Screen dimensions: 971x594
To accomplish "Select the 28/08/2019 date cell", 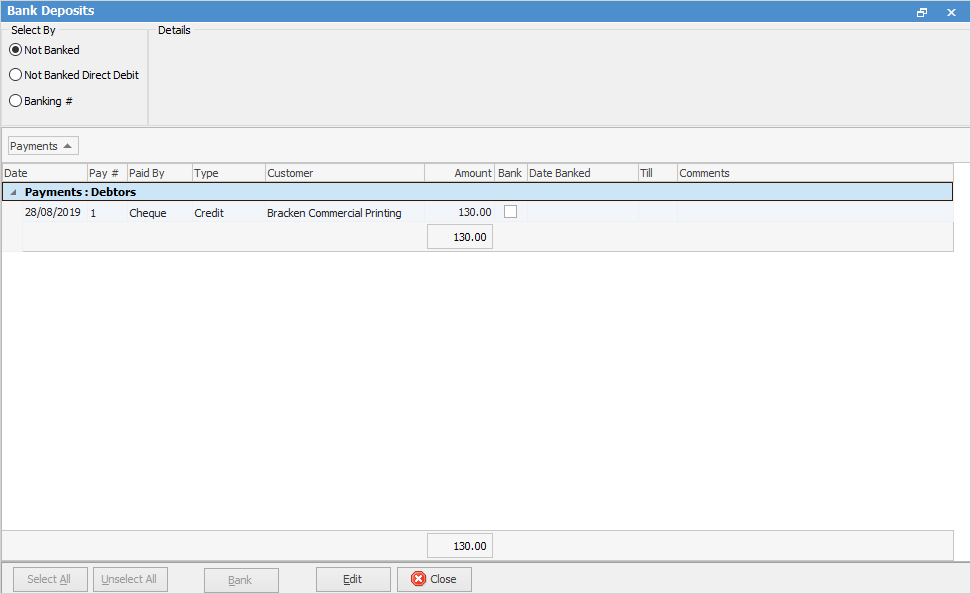I will [54, 212].
